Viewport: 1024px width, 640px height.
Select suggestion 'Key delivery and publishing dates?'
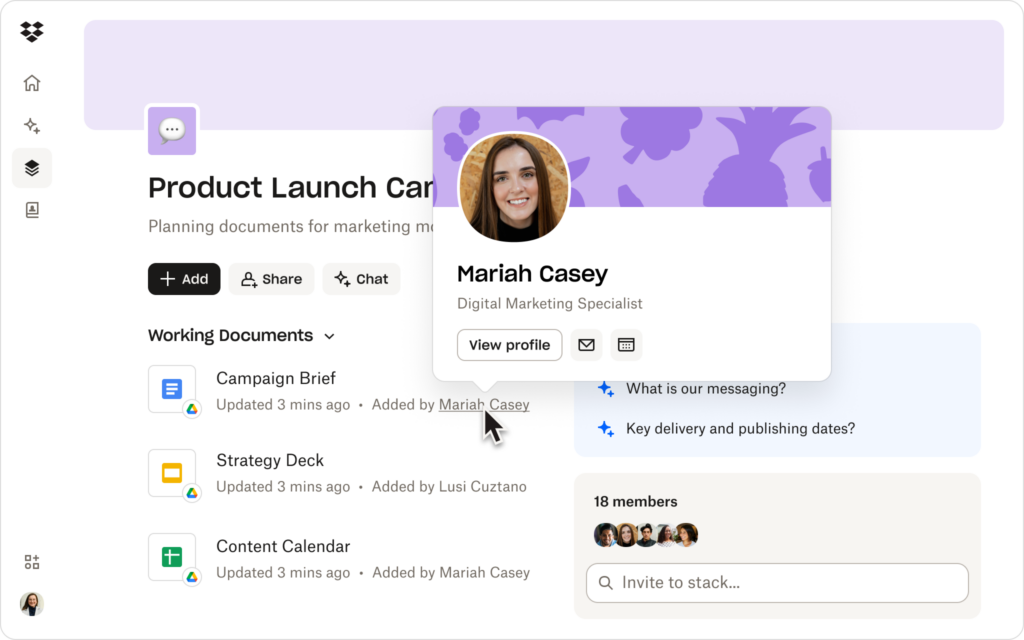point(740,428)
